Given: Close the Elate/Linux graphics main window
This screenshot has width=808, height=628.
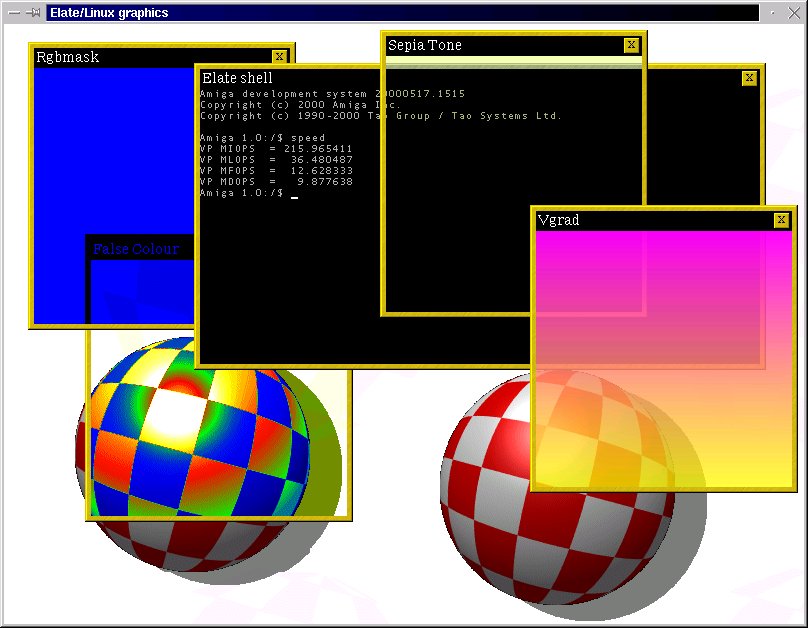Looking at the screenshot, I should coord(794,13).
